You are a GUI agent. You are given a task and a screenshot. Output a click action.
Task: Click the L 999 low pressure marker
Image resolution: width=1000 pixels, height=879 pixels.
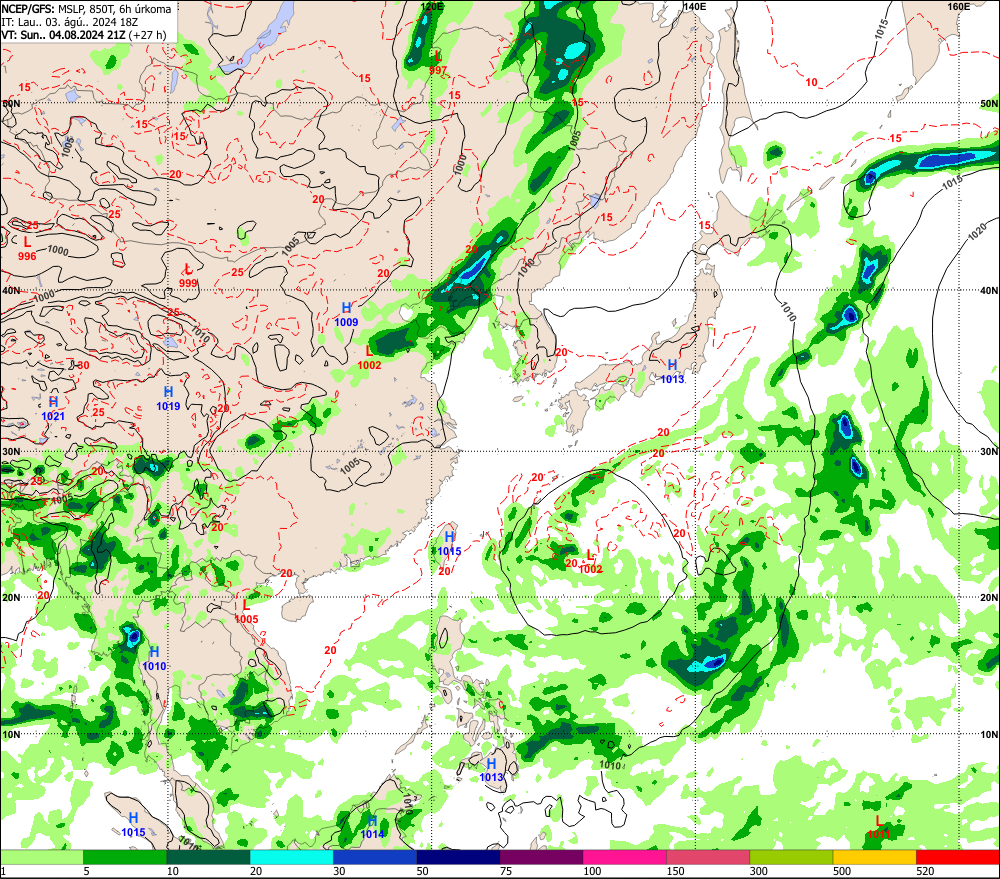click(188, 276)
